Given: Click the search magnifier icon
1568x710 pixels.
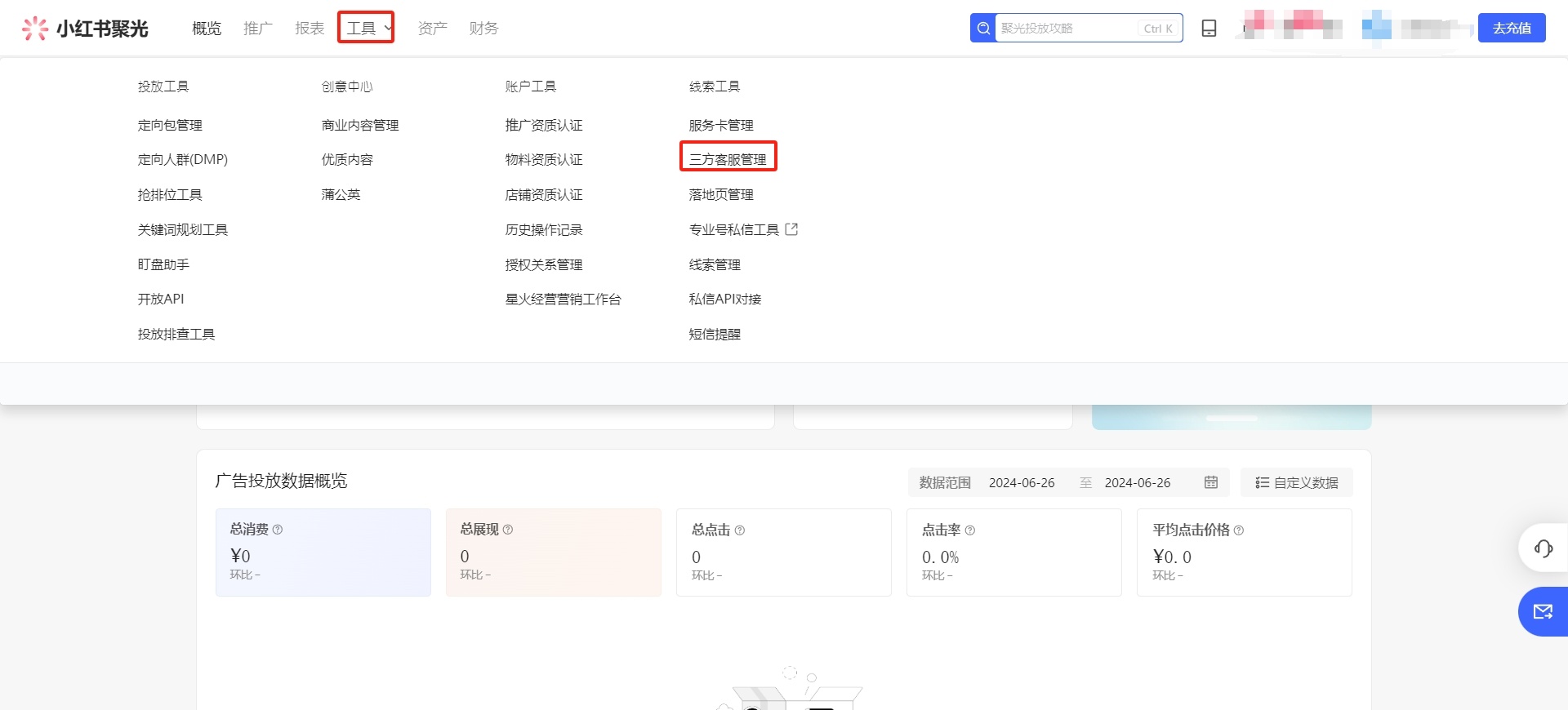Looking at the screenshot, I should click(983, 29).
